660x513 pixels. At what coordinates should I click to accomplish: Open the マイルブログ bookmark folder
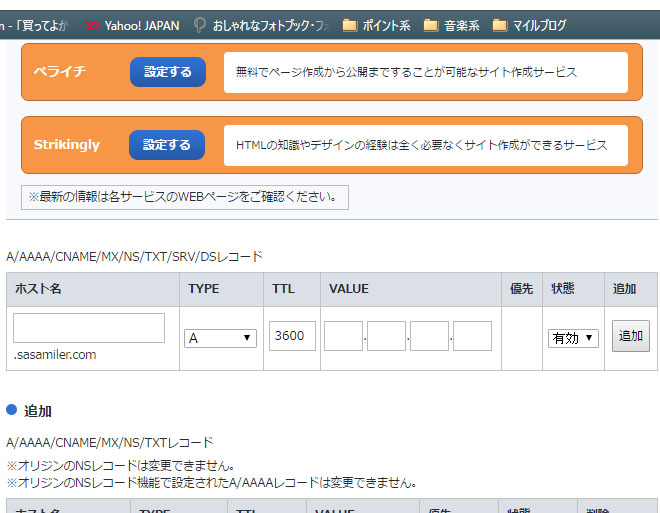coord(530,26)
